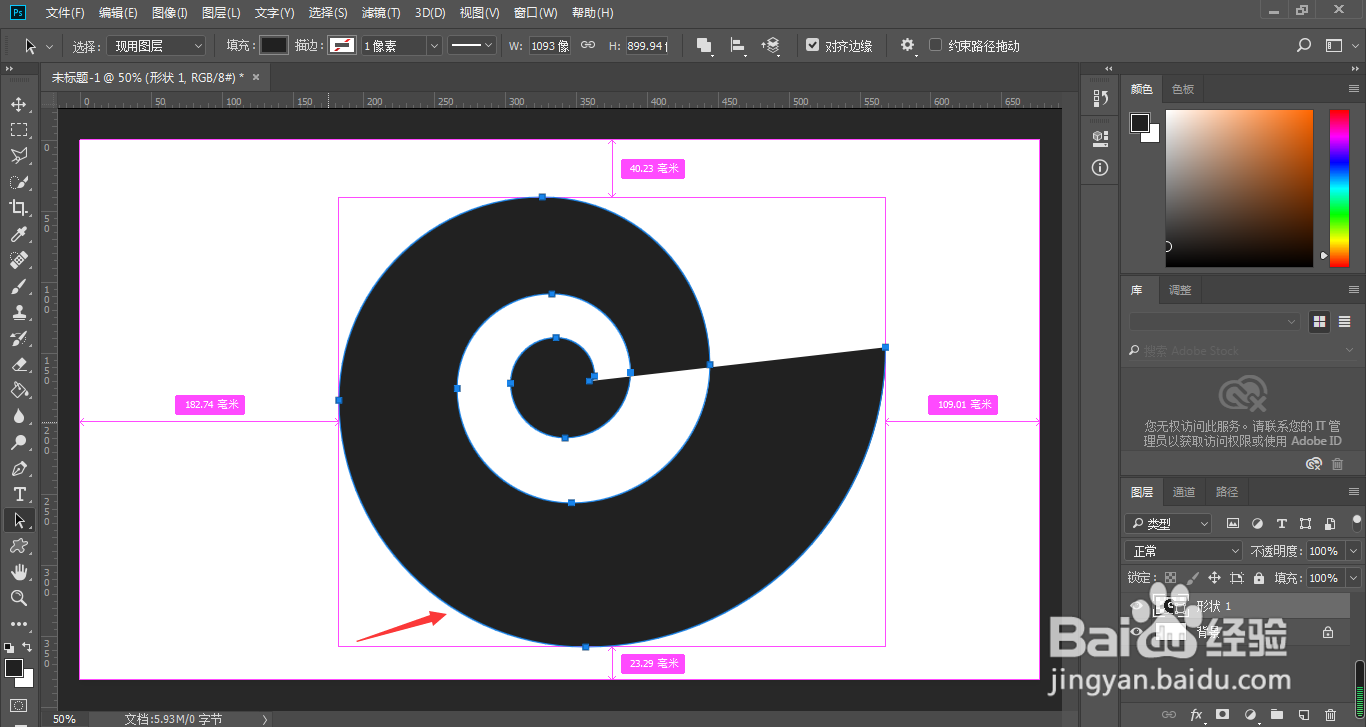Open path operations in options bar
Image resolution: width=1366 pixels, height=727 pixels.
[705, 46]
